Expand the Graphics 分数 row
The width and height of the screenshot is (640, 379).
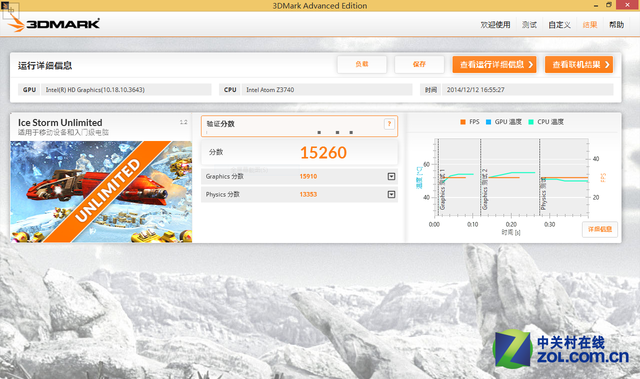(391, 176)
